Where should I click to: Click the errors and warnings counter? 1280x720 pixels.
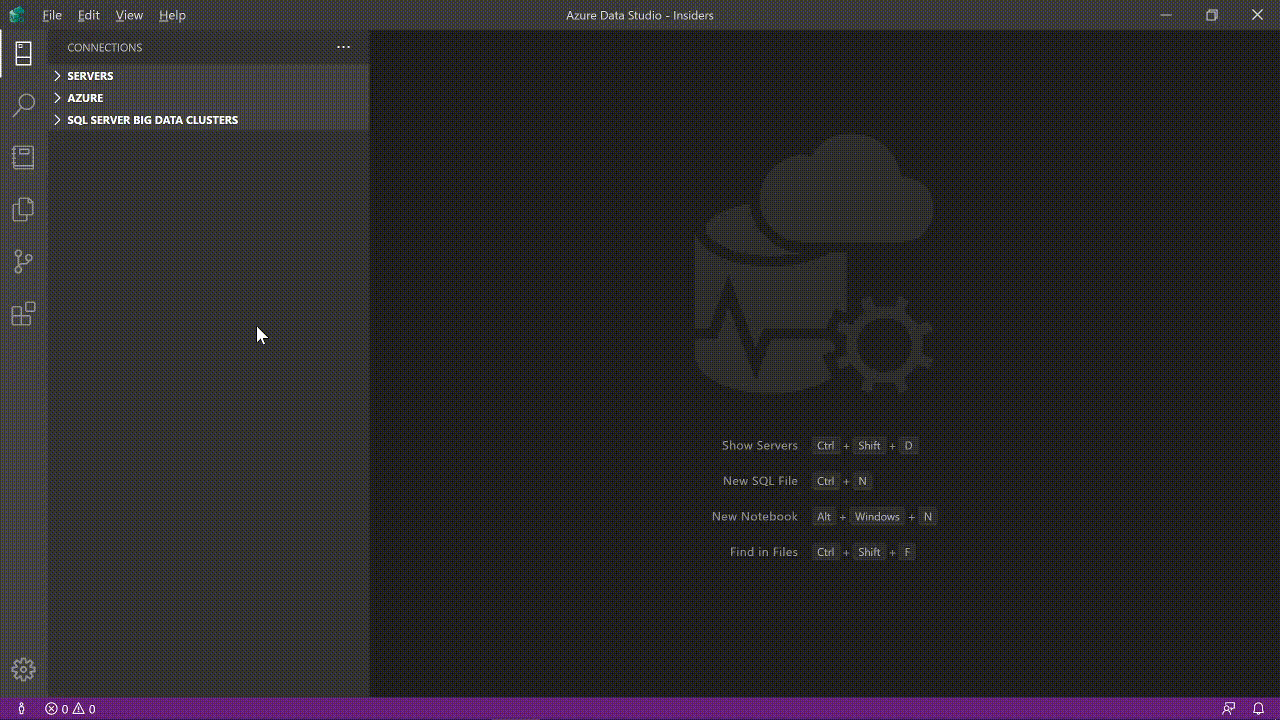coord(70,708)
